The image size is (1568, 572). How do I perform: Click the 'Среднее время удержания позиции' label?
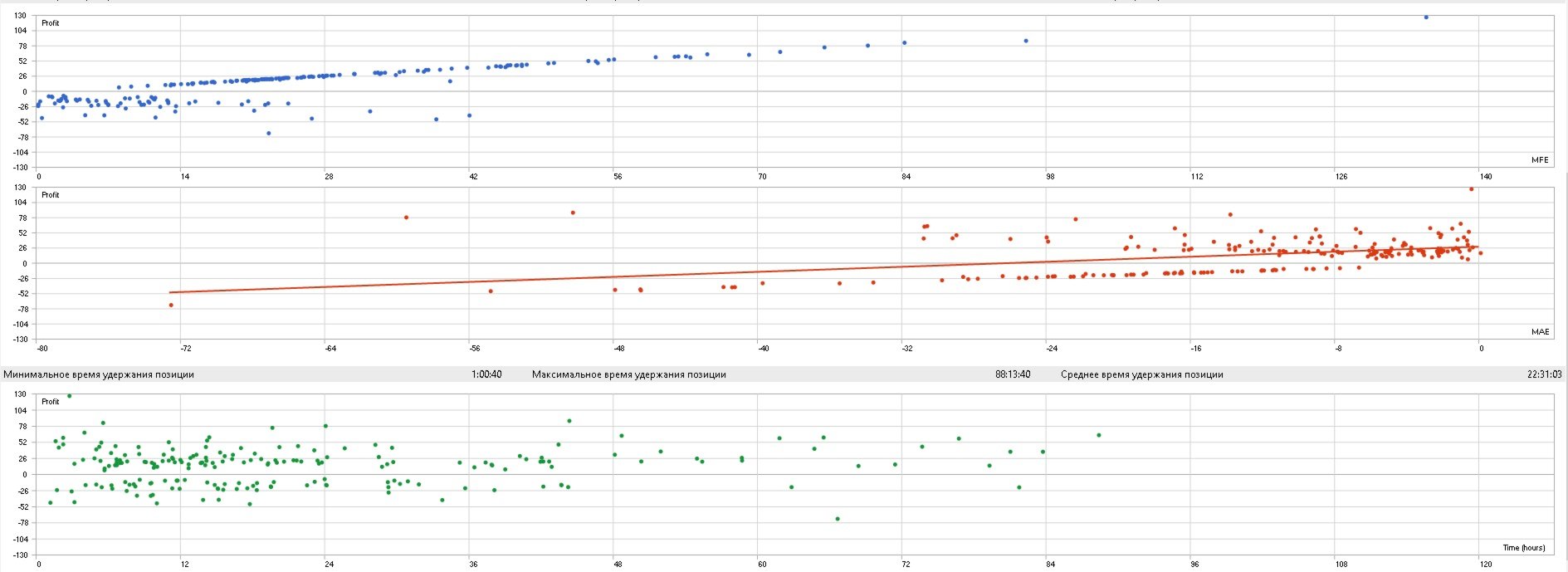[x=1142, y=374]
